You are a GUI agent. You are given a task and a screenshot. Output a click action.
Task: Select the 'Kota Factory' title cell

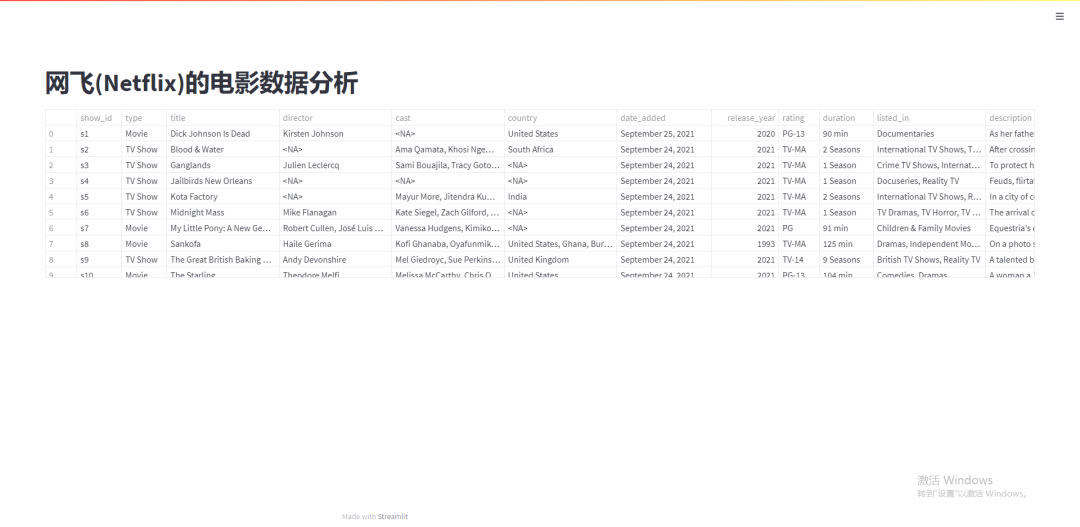223,197
